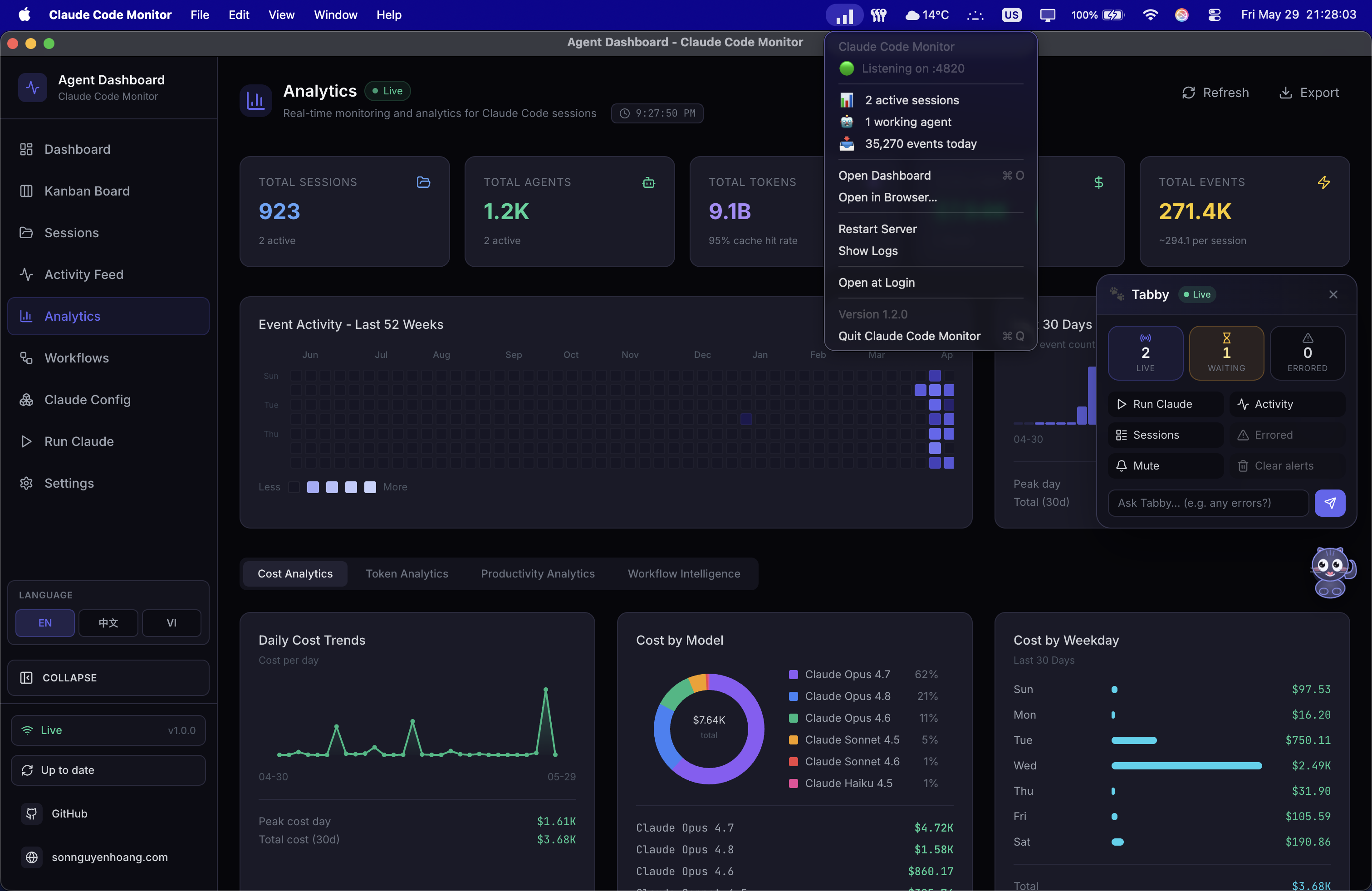1372x891 pixels.
Task: Click the Wed cost bar
Action: point(1186,765)
